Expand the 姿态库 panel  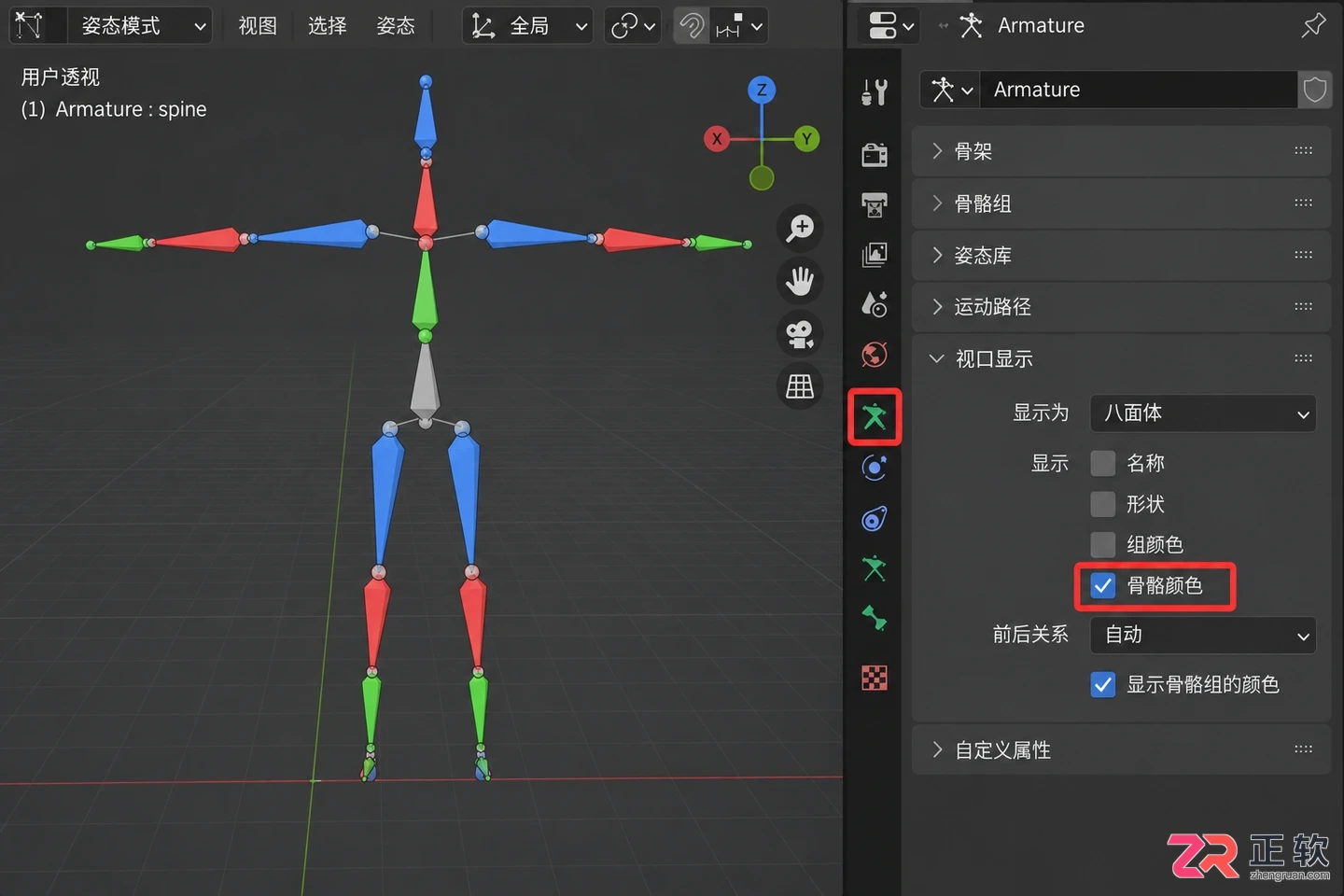1121,255
